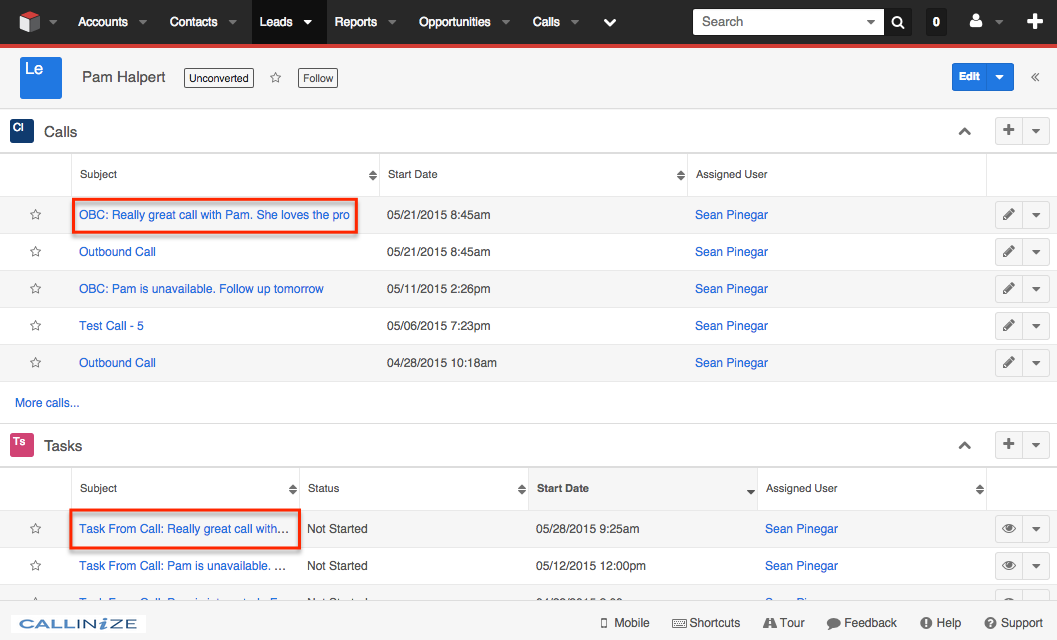This screenshot has width=1057, height=640.
Task: Open Support in the footer
Action: pos(1013,623)
